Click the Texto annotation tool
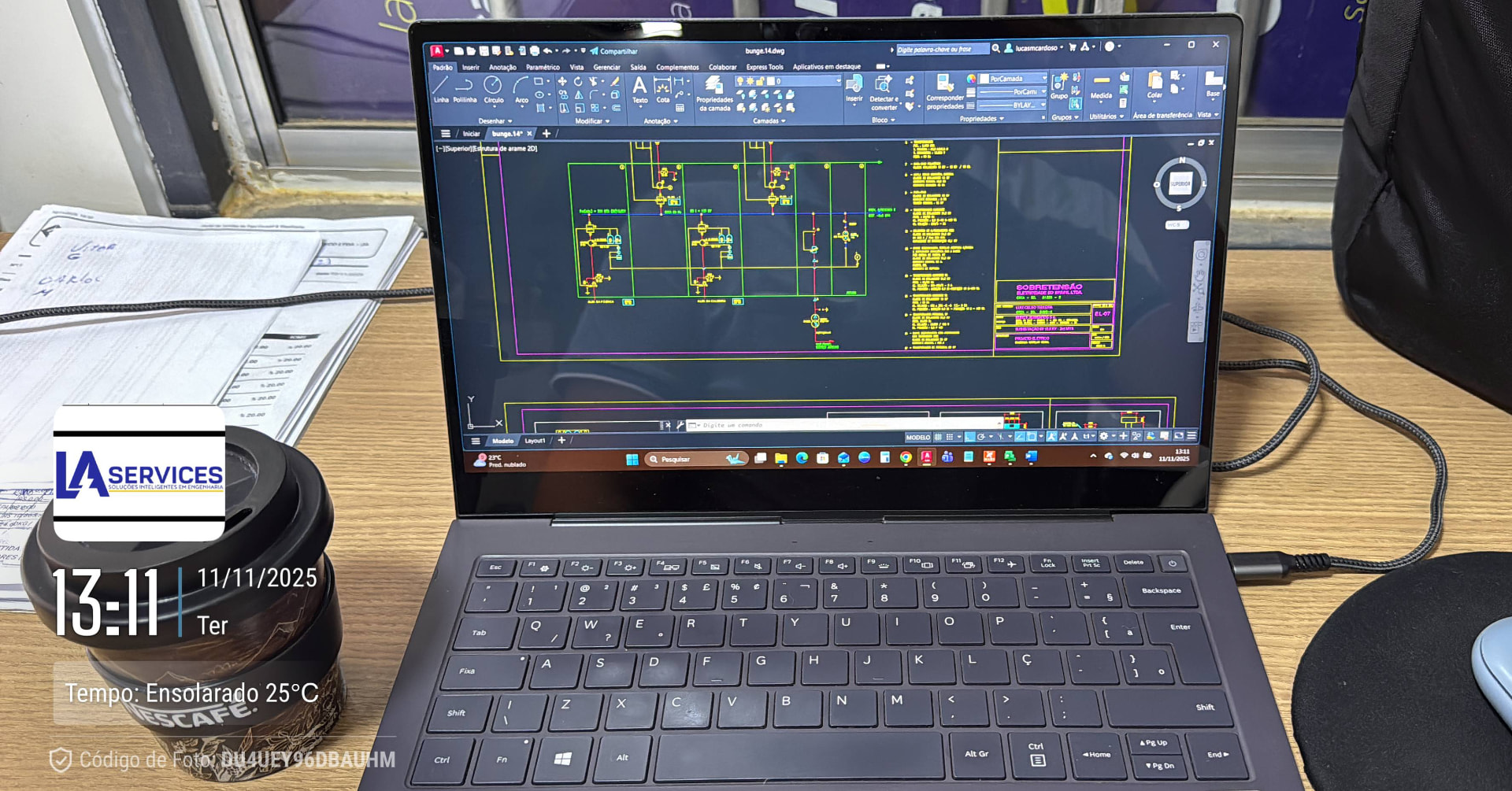1512x791 pixels. (639, 89)
